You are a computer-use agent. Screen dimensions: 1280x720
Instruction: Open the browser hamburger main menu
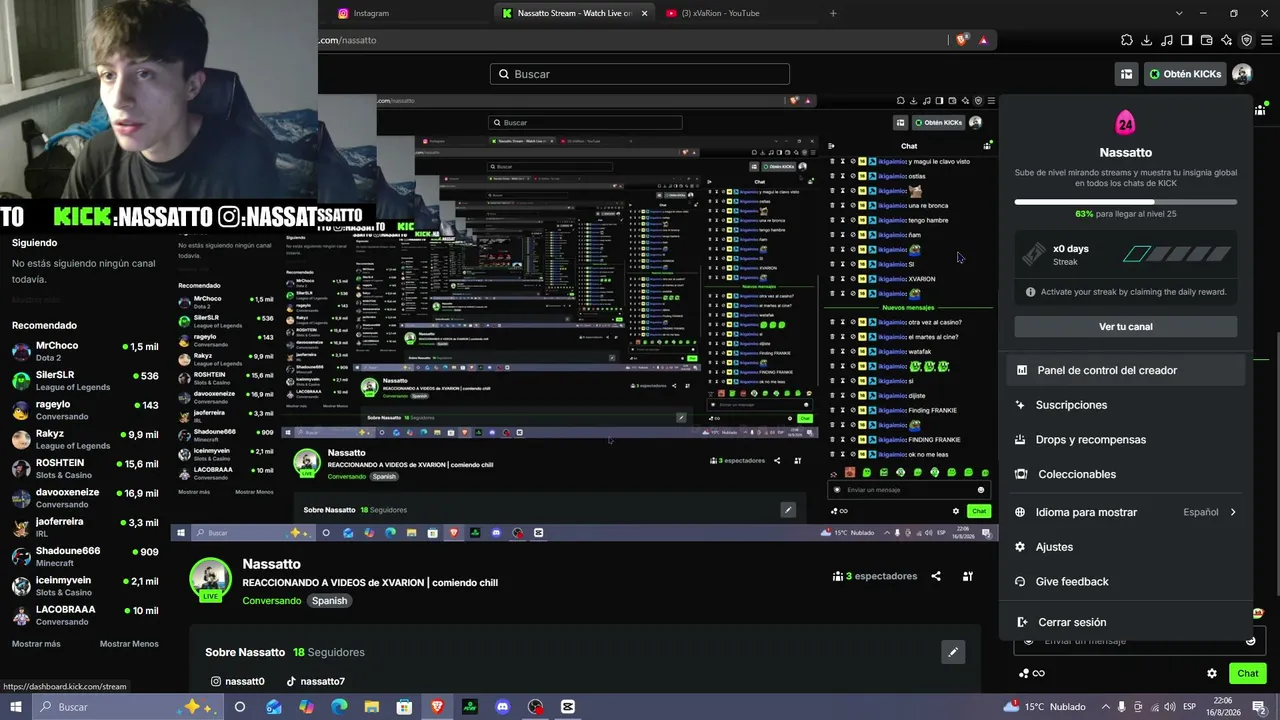[1267, 40]
